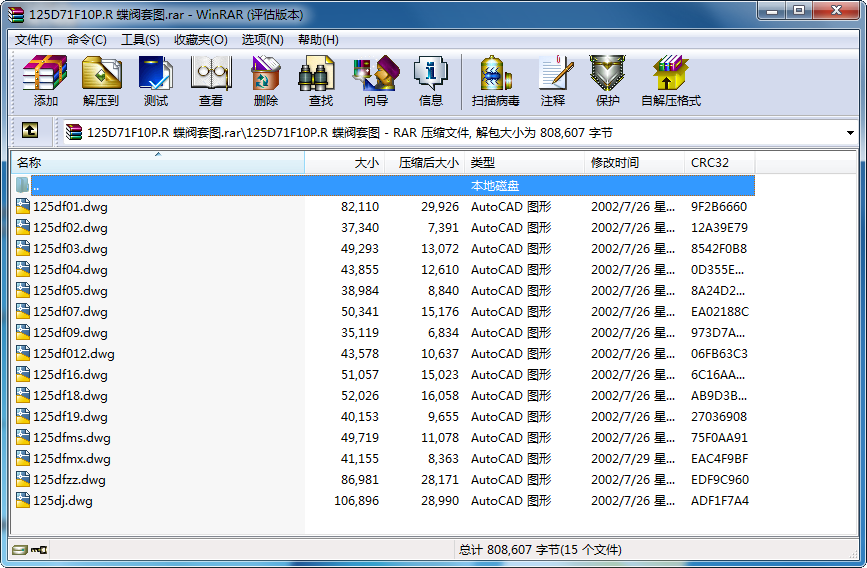Select file 125df02.dwg
This screenshot has height=568, width=867.
(70, 227)
